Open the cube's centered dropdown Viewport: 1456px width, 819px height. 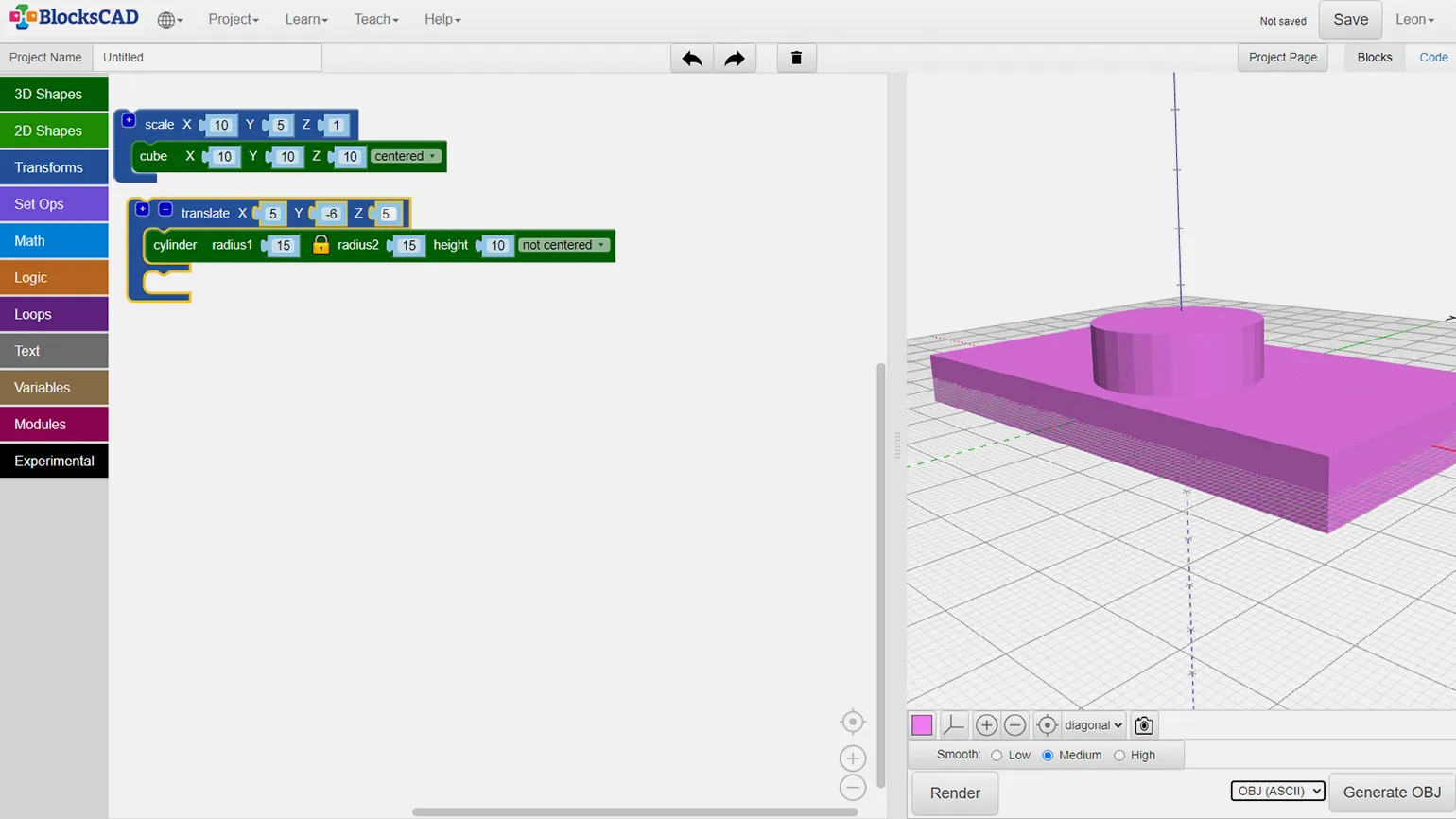(405, 157)
